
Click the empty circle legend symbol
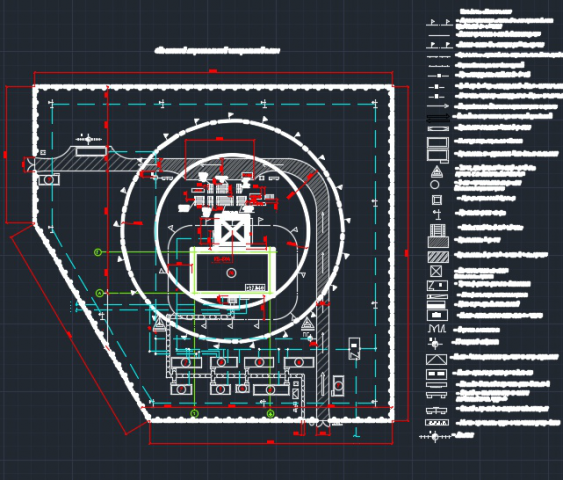point(434,185)
